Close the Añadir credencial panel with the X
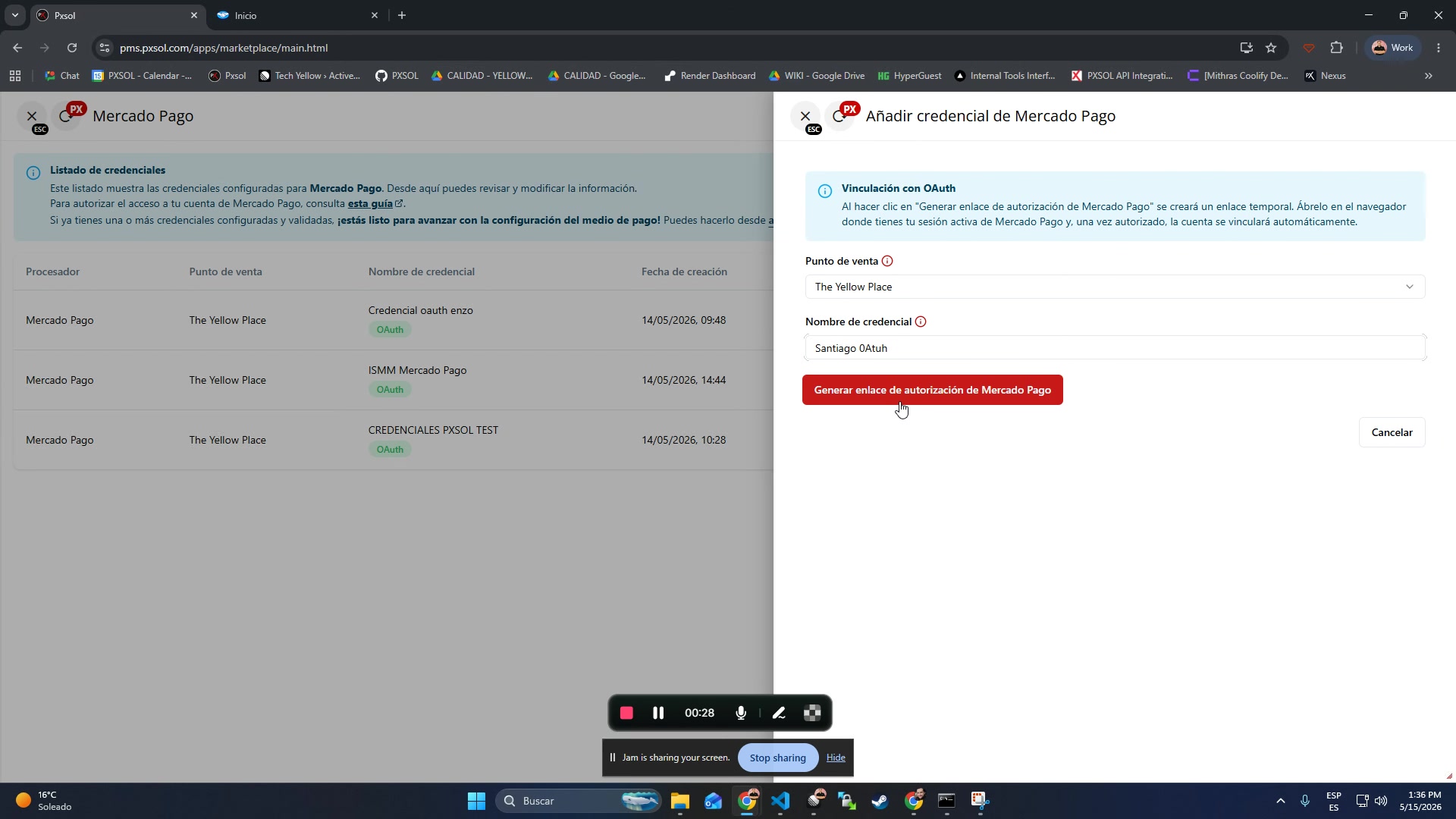 [805, 116]
